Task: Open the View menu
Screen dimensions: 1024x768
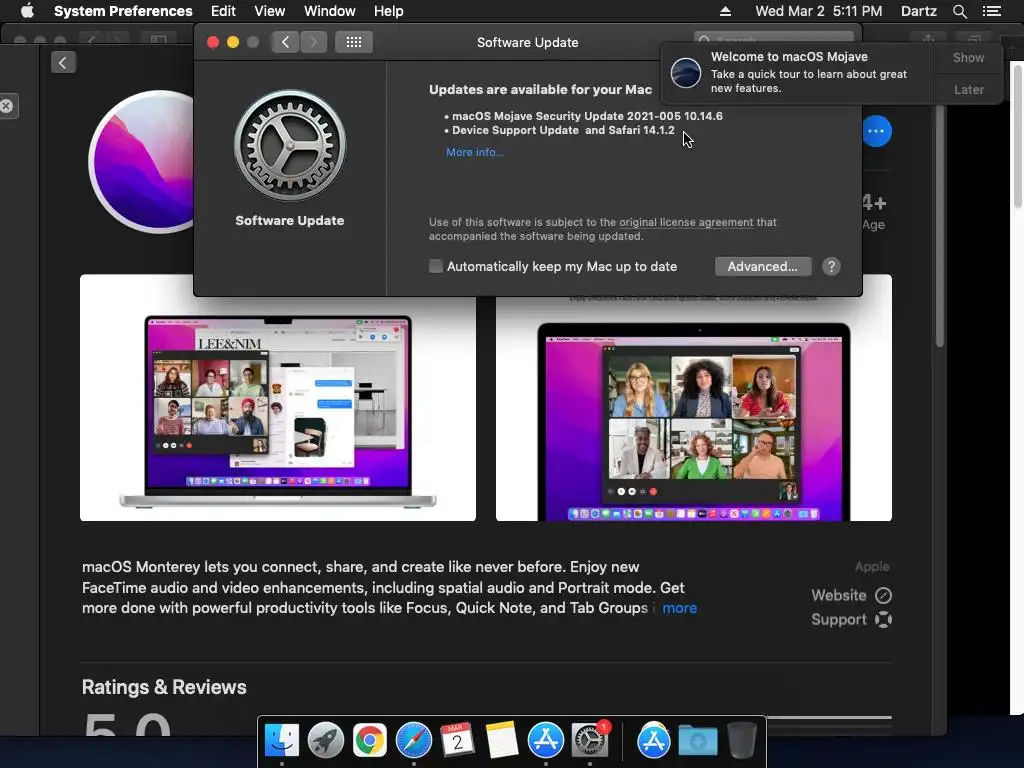Action: [269, 11]
